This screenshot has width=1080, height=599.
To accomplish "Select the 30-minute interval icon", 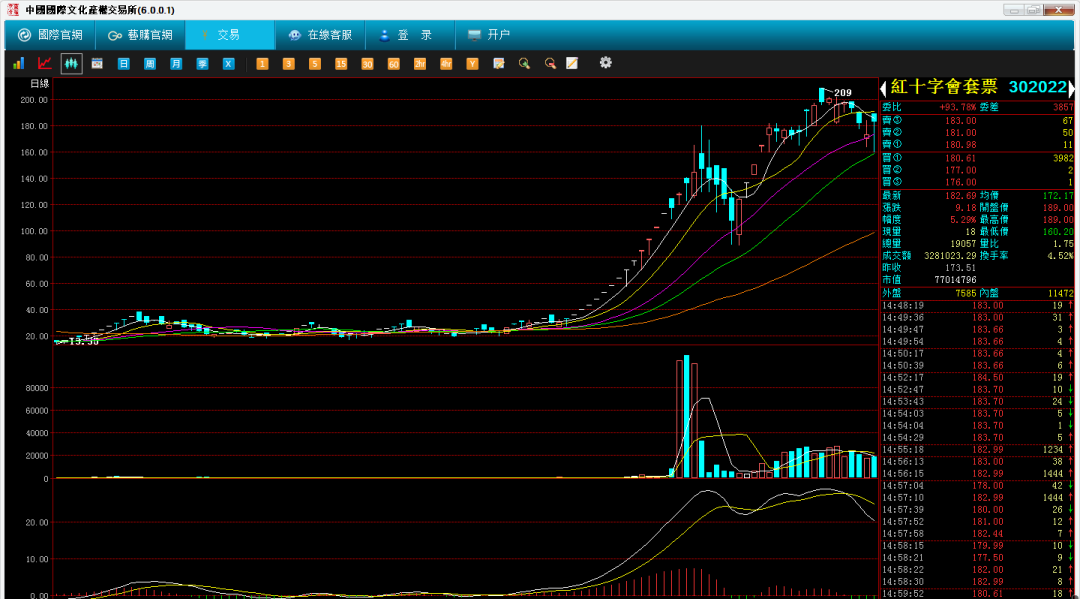I will pos(366,63).
